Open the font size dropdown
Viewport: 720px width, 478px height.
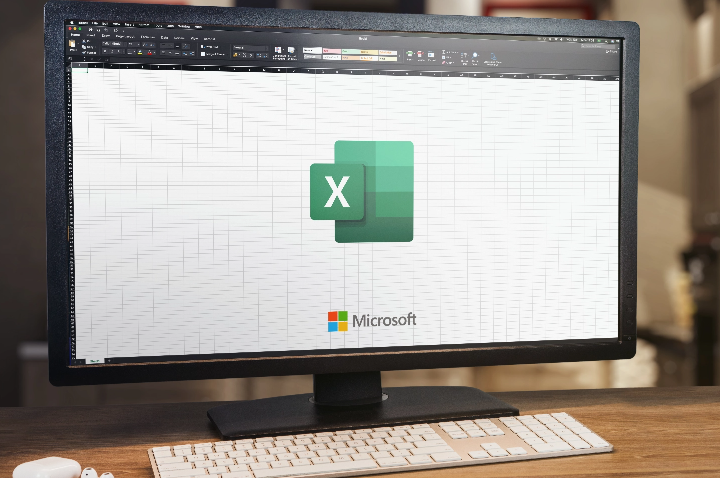(134, 44)
